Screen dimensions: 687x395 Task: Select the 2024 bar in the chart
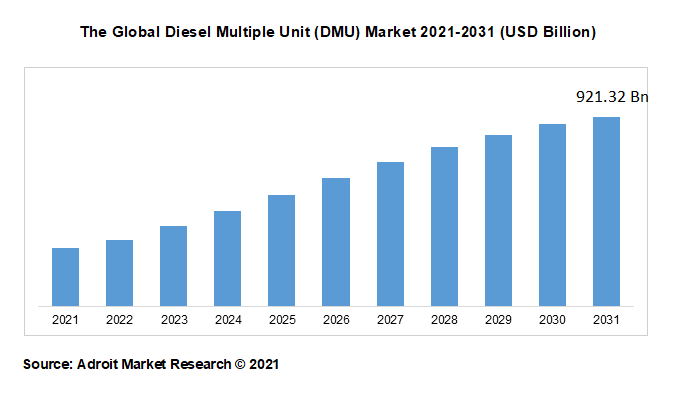[x=227, y=258]
